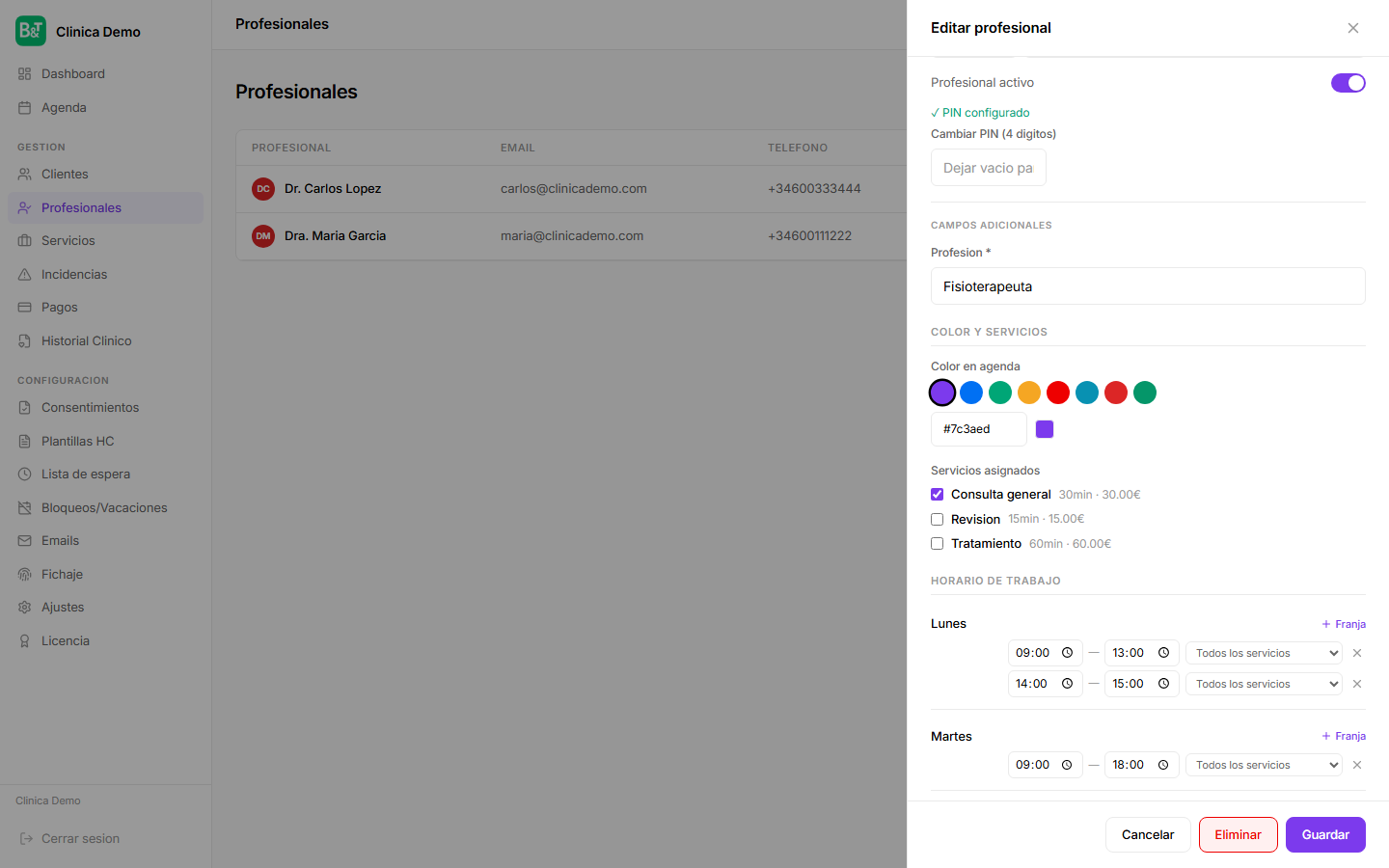Open time picker clock for Martes 09:00

(x=1067, y=765)
